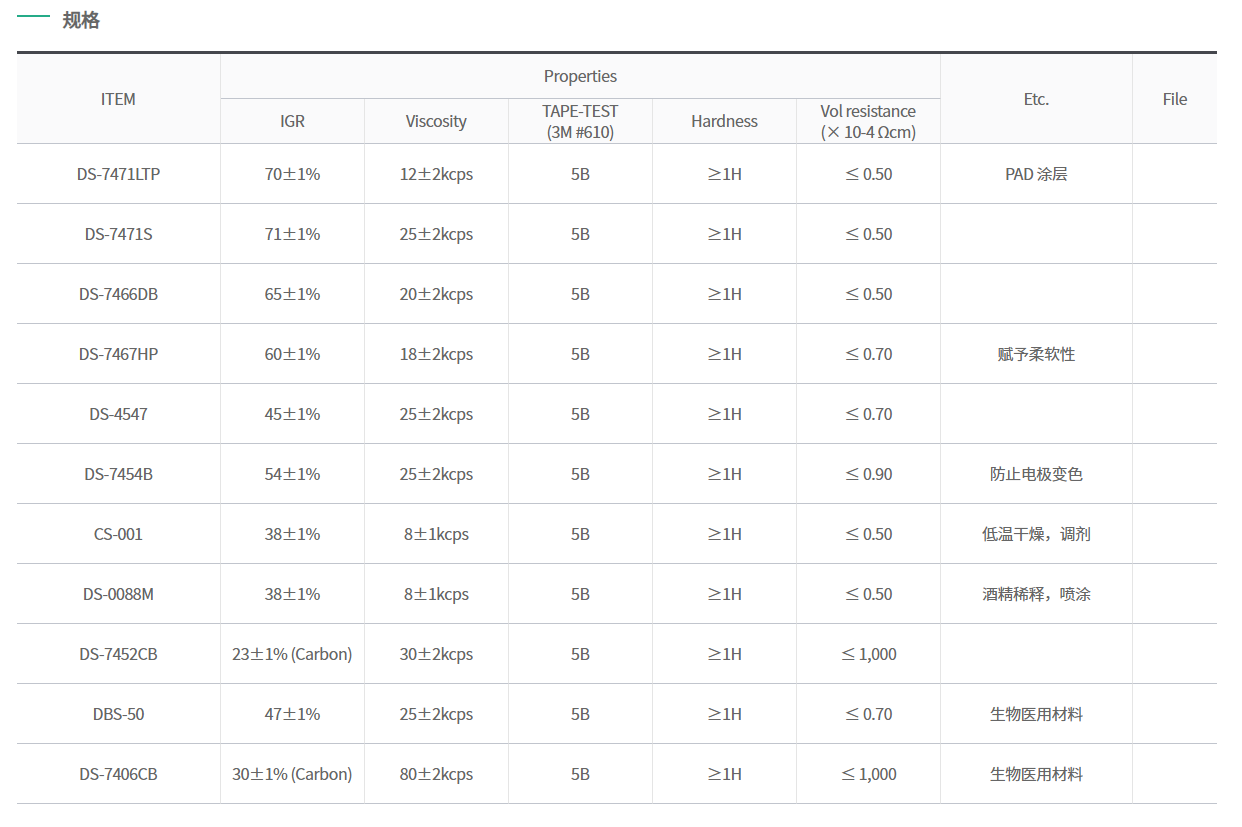1242x827 pixels.
Task: Click the Hardness column header
Action: point(724,121)
